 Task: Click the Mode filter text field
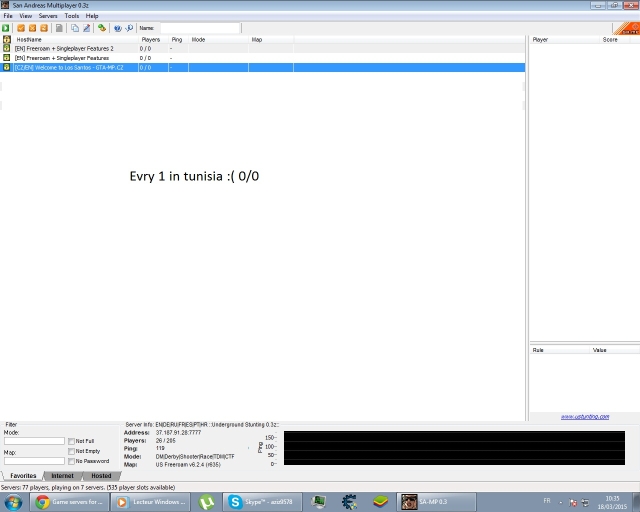[33, 441]
